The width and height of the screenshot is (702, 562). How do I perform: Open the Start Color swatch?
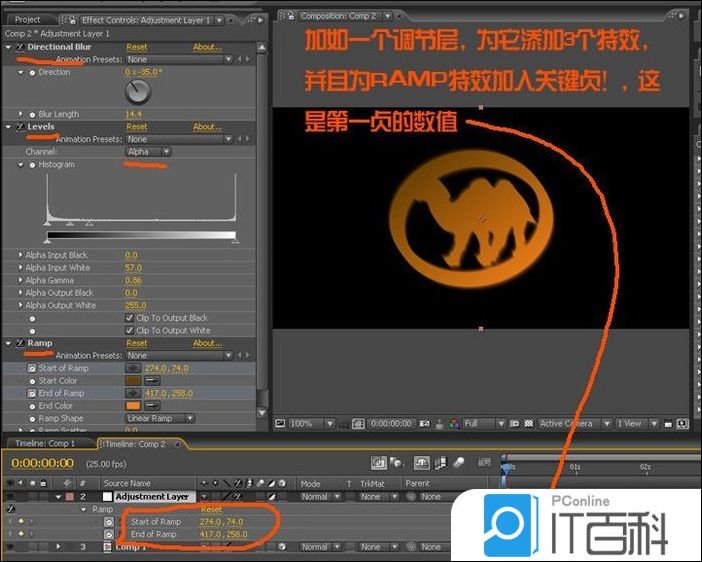(x=133, y=381)
